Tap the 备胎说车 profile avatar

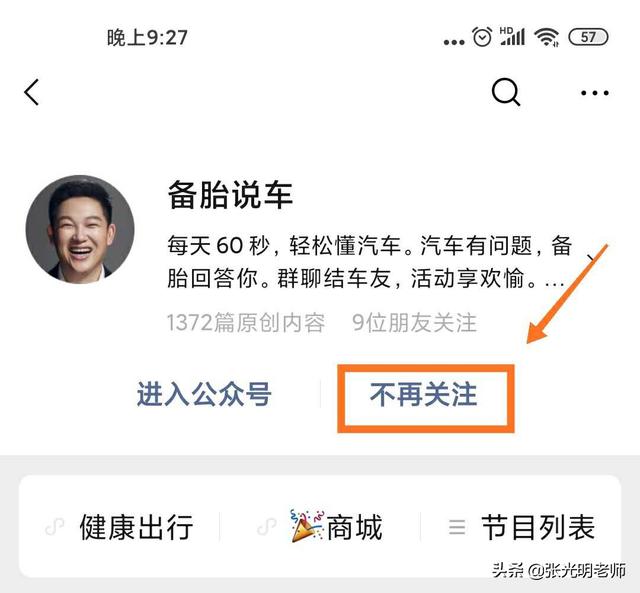[x=80, y=229]
